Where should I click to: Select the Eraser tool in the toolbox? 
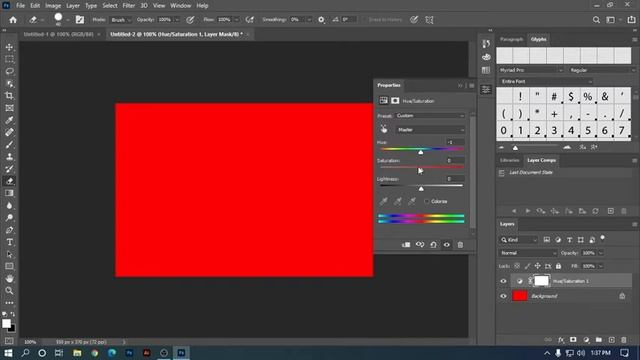point(9,181)
